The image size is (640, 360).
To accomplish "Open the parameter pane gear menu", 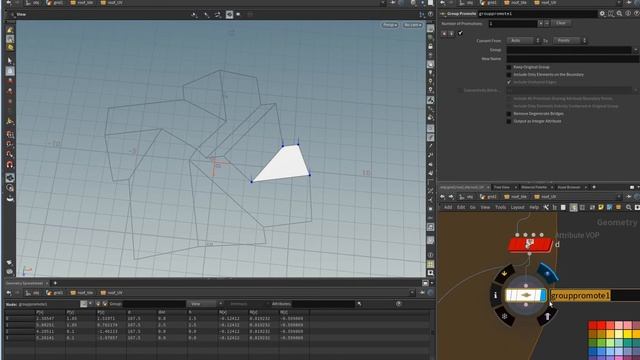I will click(602, 13).
